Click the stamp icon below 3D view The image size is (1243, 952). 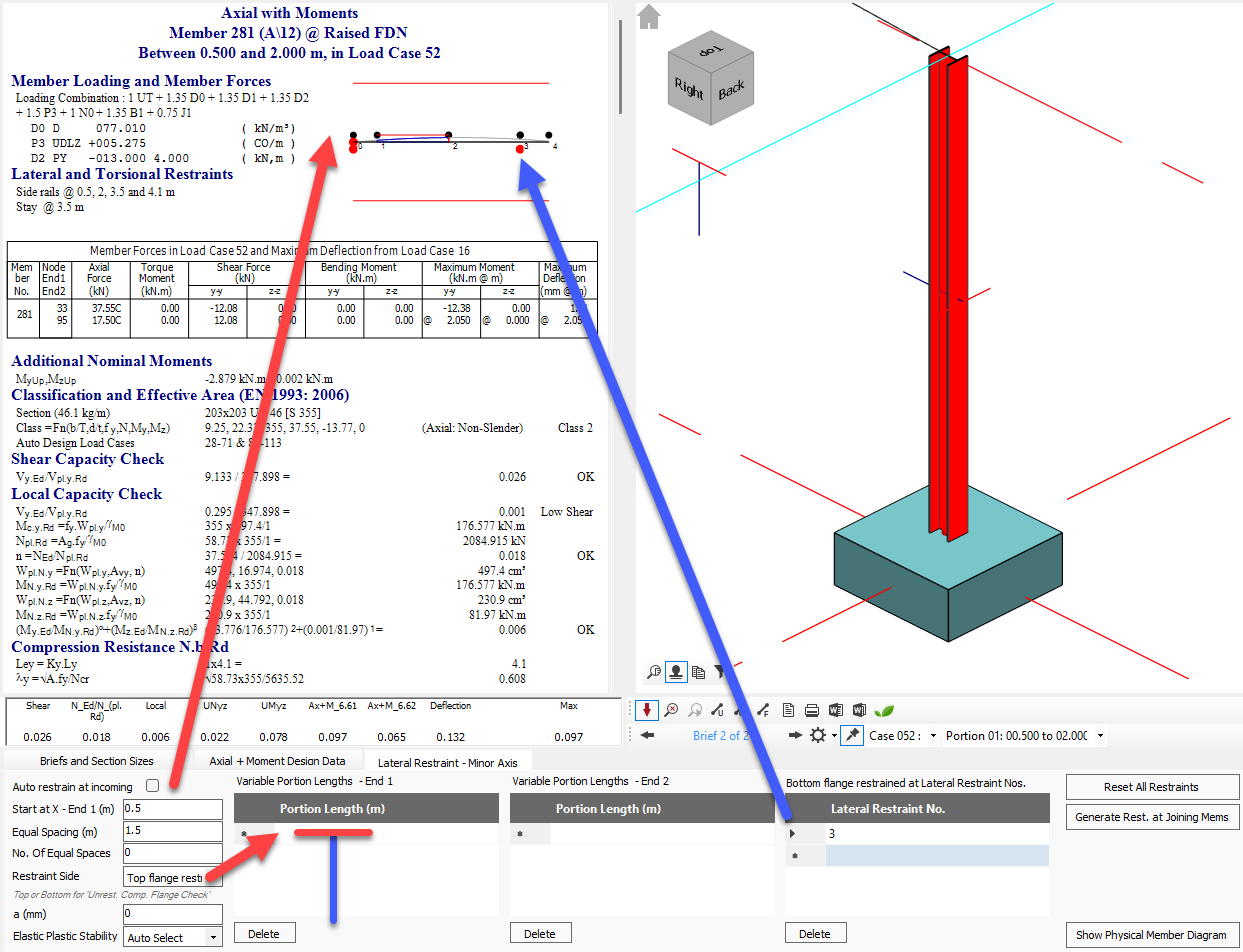pos(677,672)
